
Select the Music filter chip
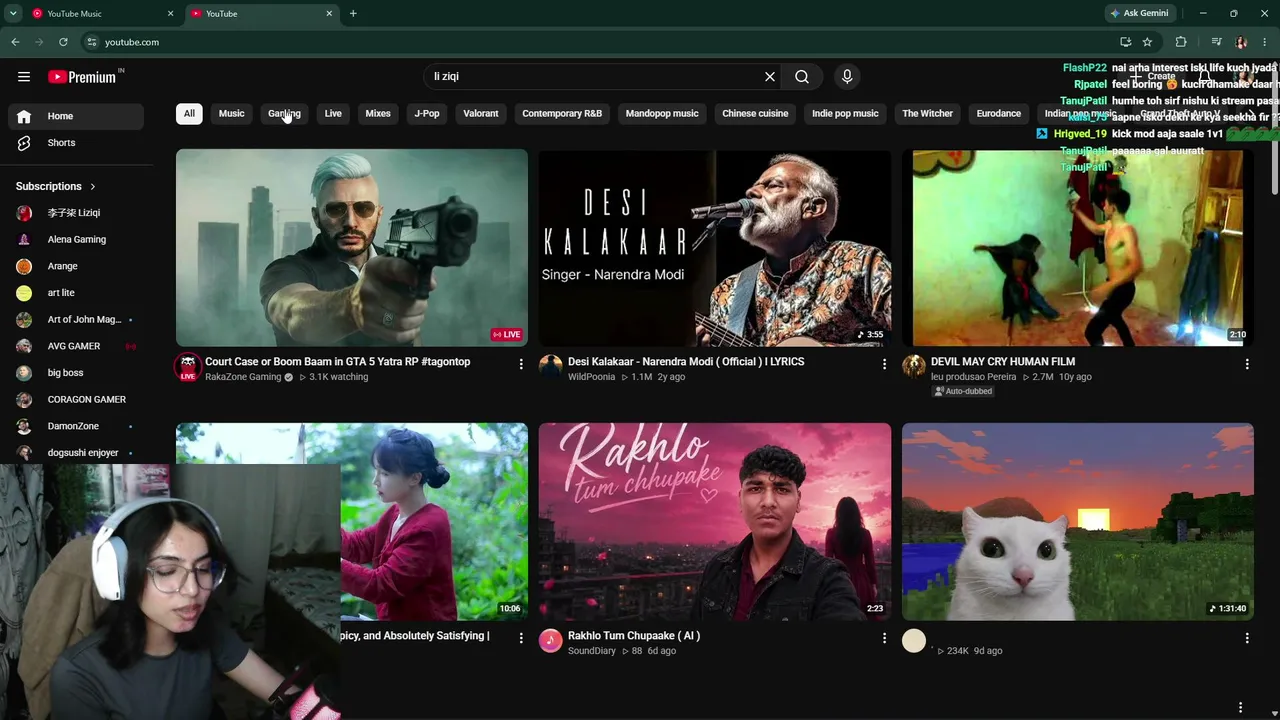pyautogui.click(x=231, y=114)
